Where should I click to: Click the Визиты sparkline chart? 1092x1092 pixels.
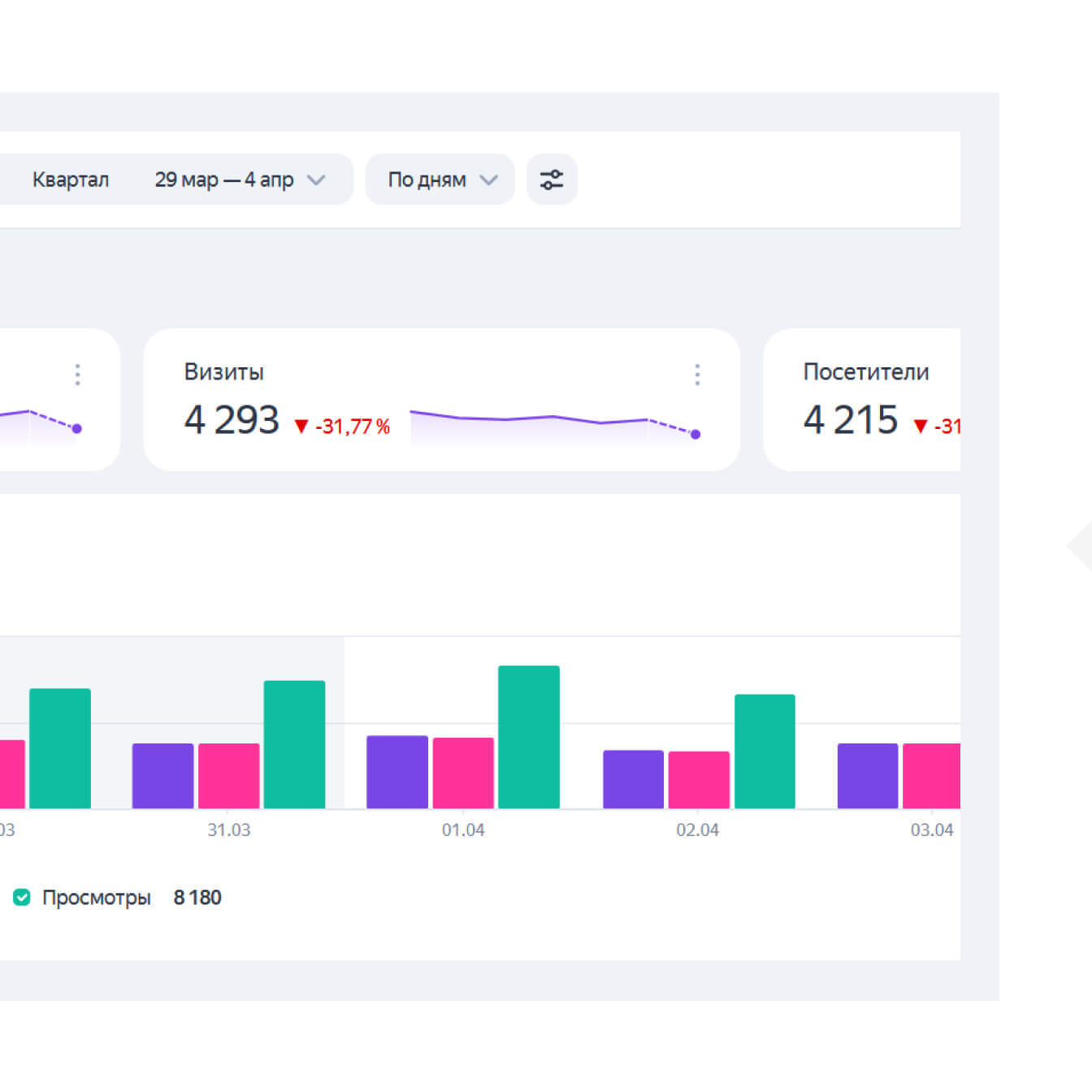tap(552, 424)
